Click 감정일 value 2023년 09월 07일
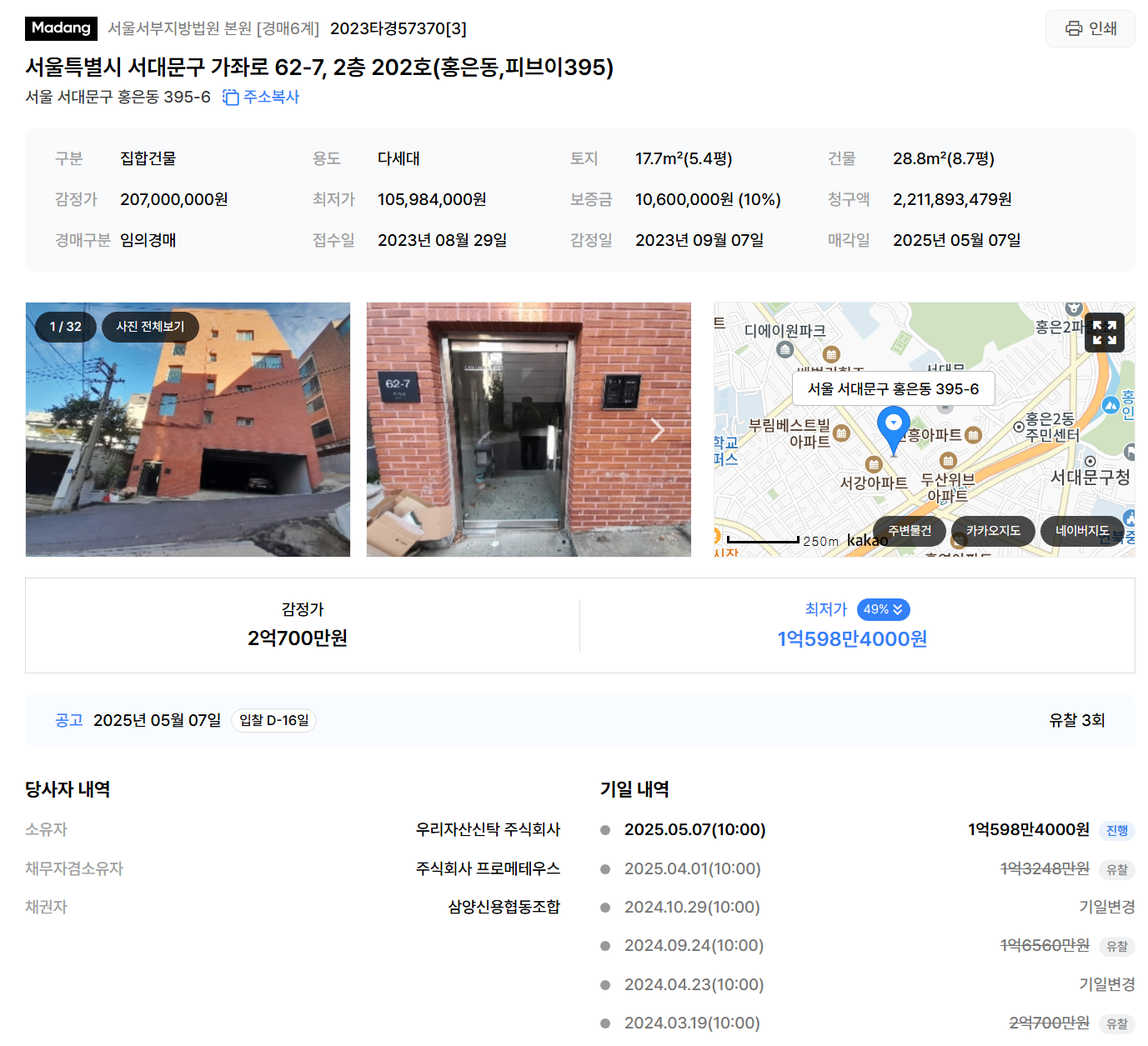The height and width of the screenshot is (1046, 1148). [699, 240]
